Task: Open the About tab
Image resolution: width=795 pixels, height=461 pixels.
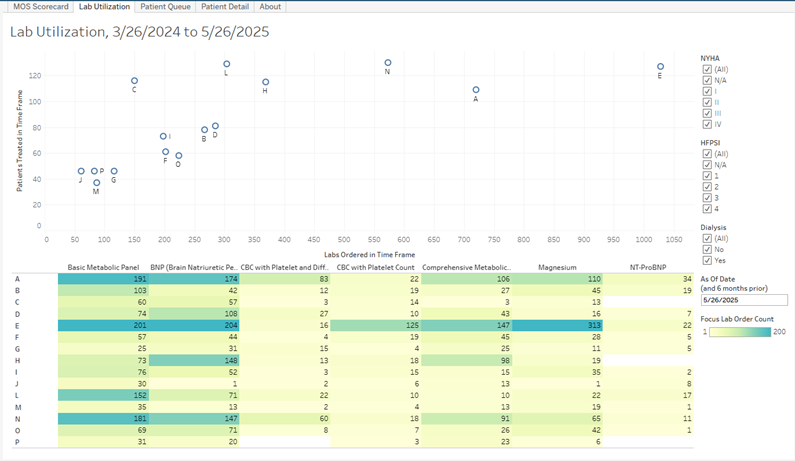Action: pyautogui.click(x=270, y=6)
